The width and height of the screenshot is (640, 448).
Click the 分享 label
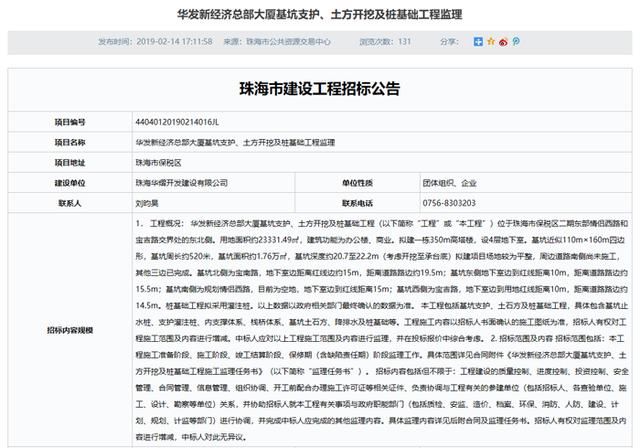click(x=449, y=42)
